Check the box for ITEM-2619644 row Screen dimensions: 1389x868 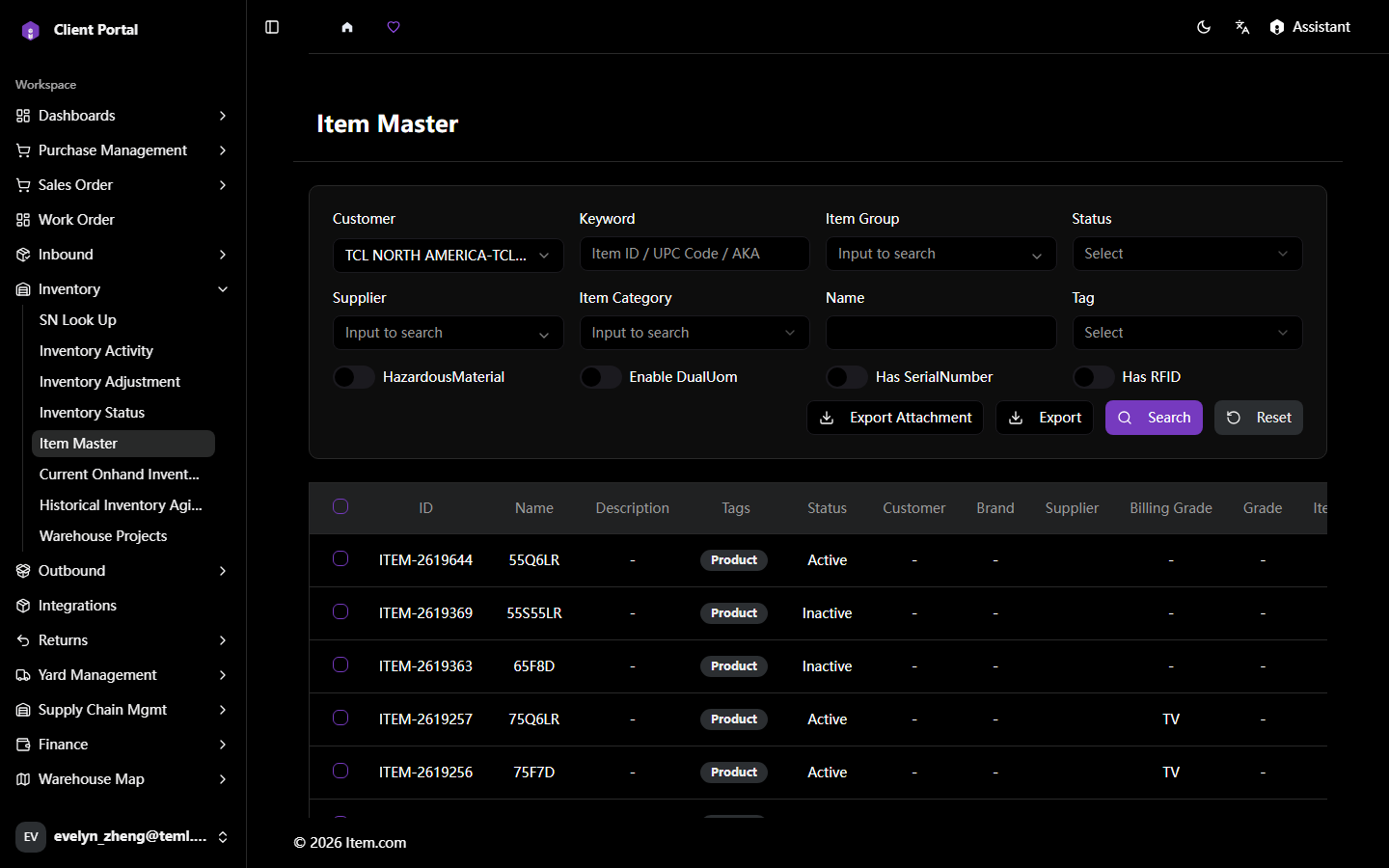coord(340,558)
